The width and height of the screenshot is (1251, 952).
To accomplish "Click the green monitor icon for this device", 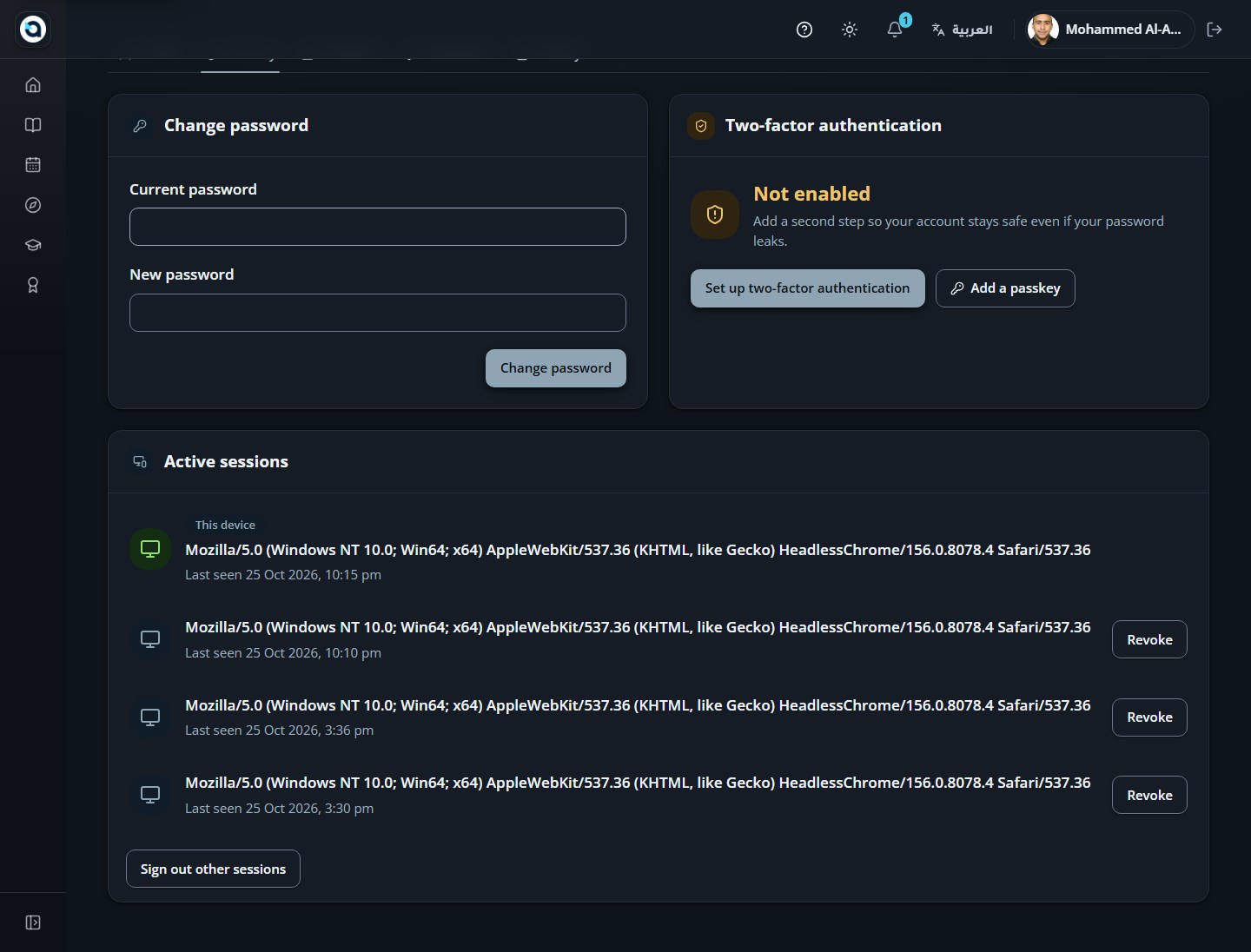I will pos(150,550).
